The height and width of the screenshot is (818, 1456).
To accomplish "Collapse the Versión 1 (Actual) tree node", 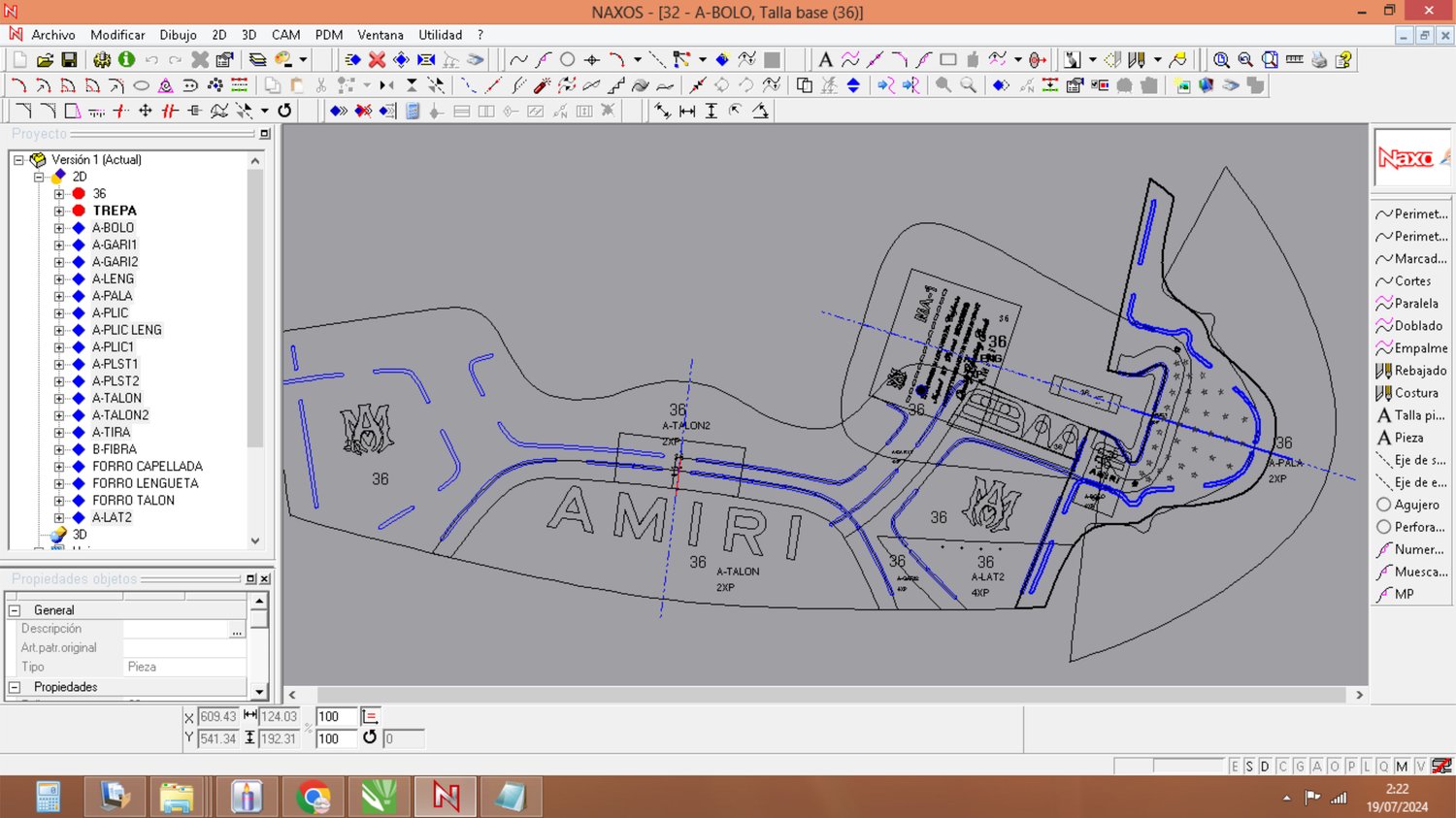I will 18,160.
